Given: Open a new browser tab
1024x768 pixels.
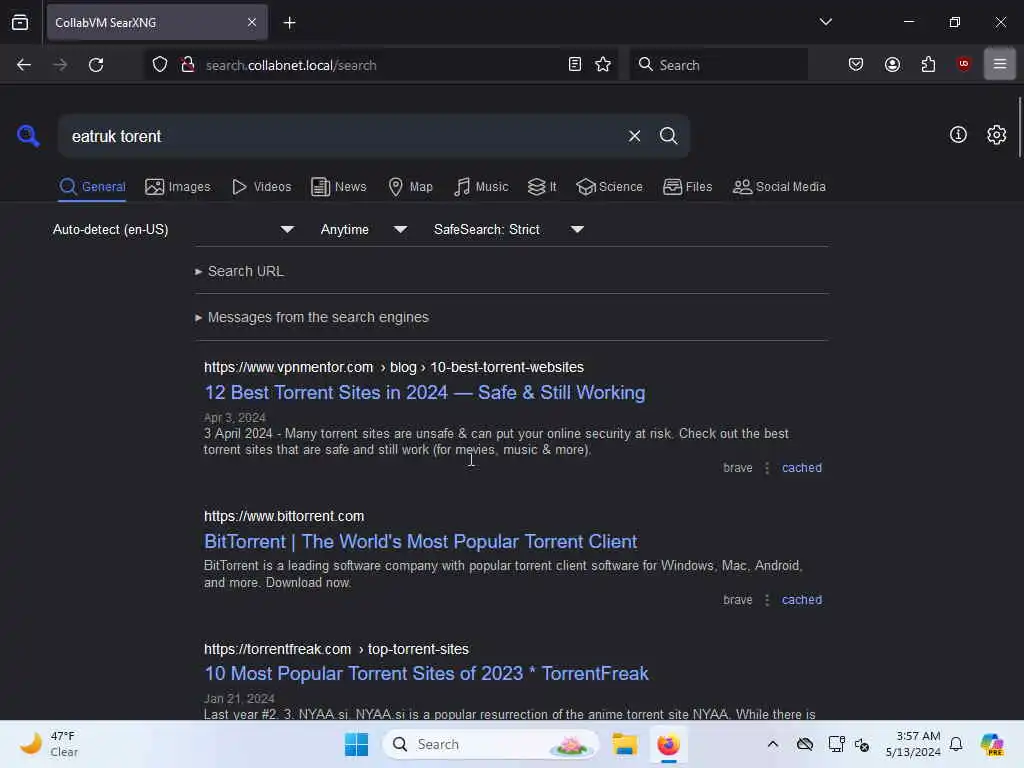Looking at the screenshot, I should point(289,23).
